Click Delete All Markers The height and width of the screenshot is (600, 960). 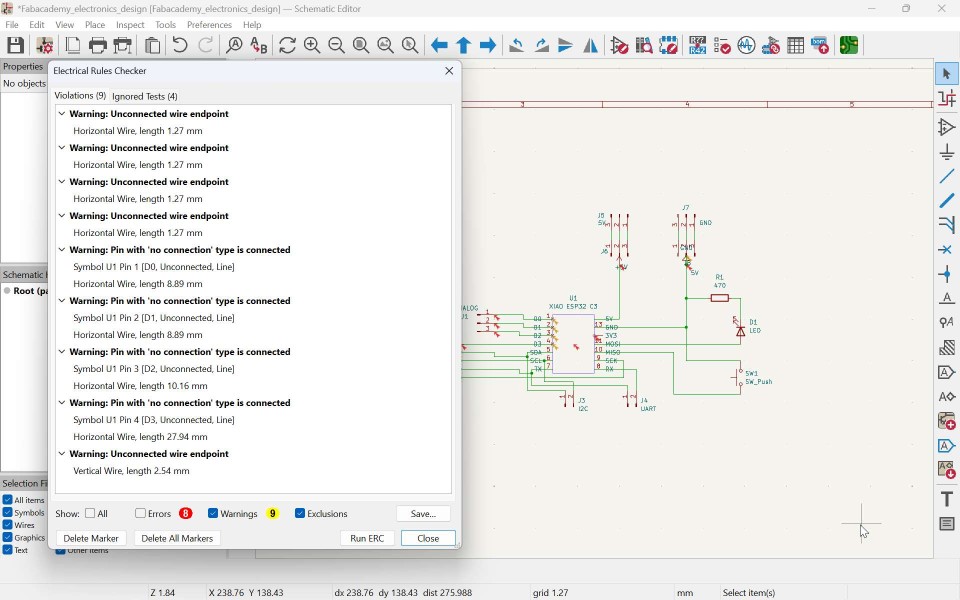[177, 538]
